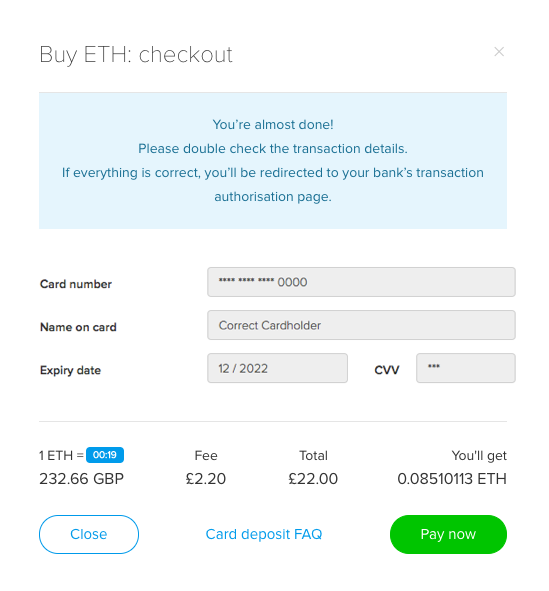549x591 pixels.
Task: Click the Name on card label
Action: tap(78, 327)
